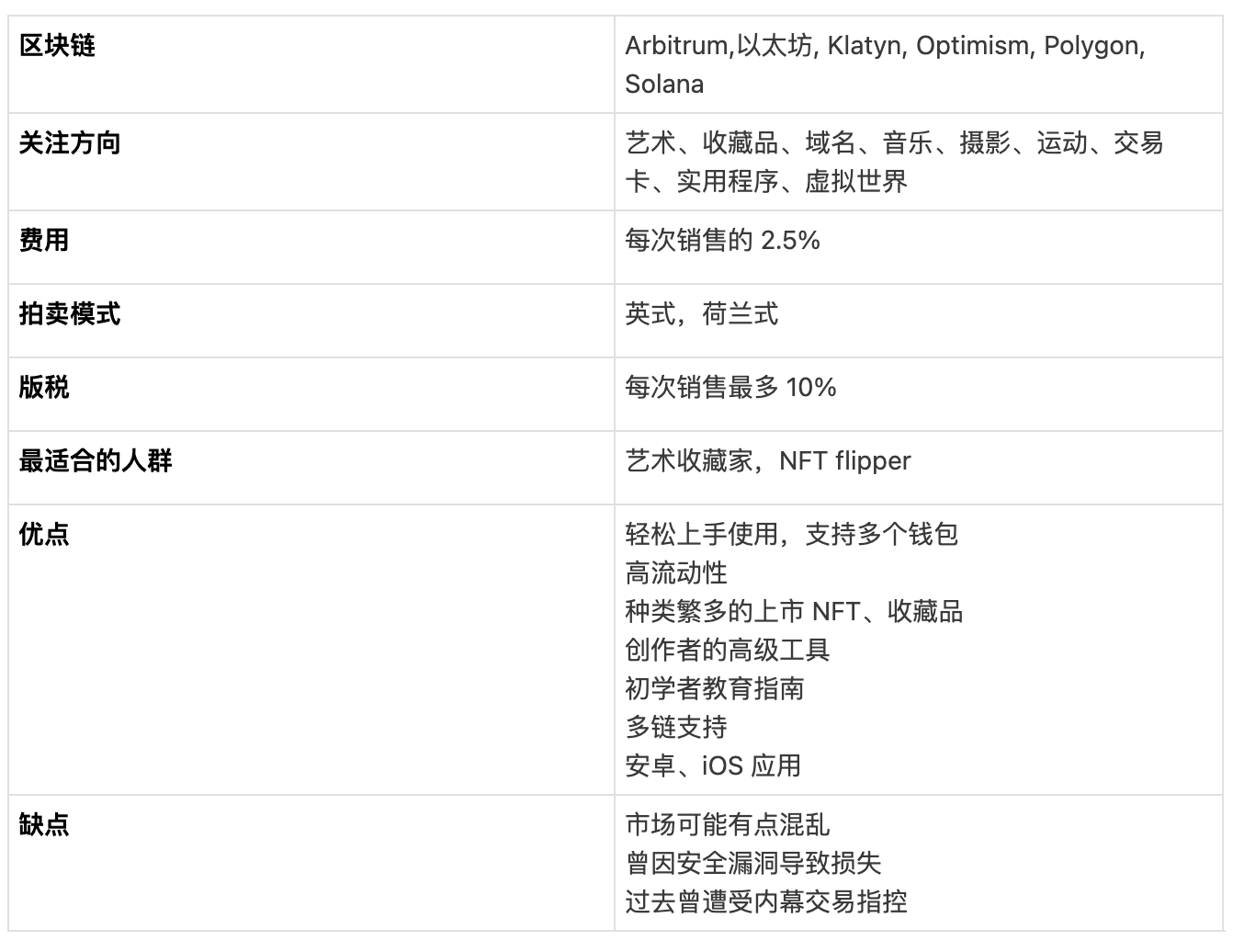Click the 区块链 row header cell
Screen dimensions: 1233x952
(57, 46)
